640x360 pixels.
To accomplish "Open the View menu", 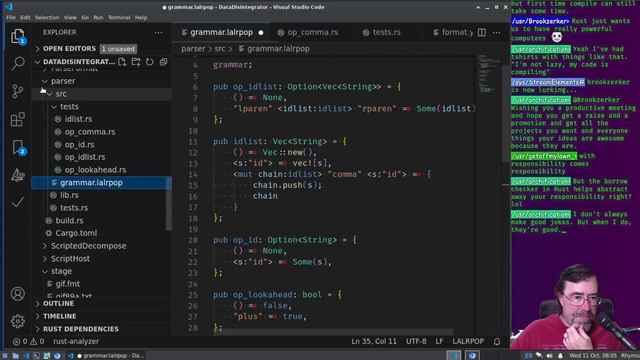I will pyautogui.click(x=70, y=18).
